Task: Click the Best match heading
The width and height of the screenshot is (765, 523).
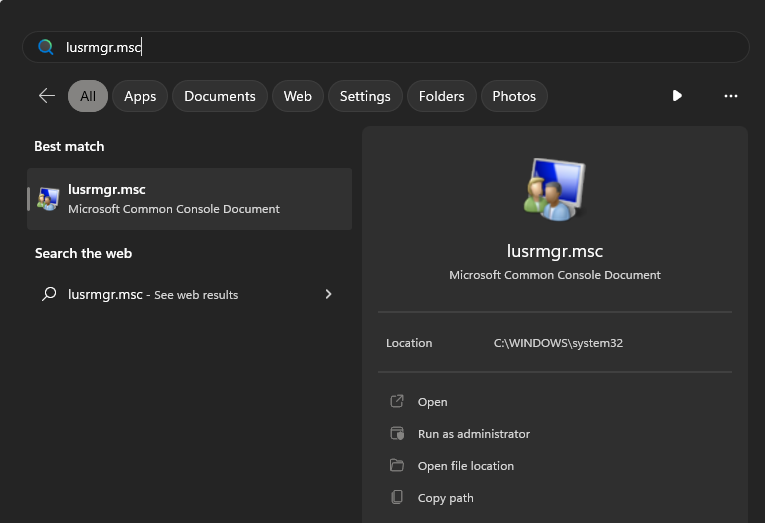Action: (69, 146)
